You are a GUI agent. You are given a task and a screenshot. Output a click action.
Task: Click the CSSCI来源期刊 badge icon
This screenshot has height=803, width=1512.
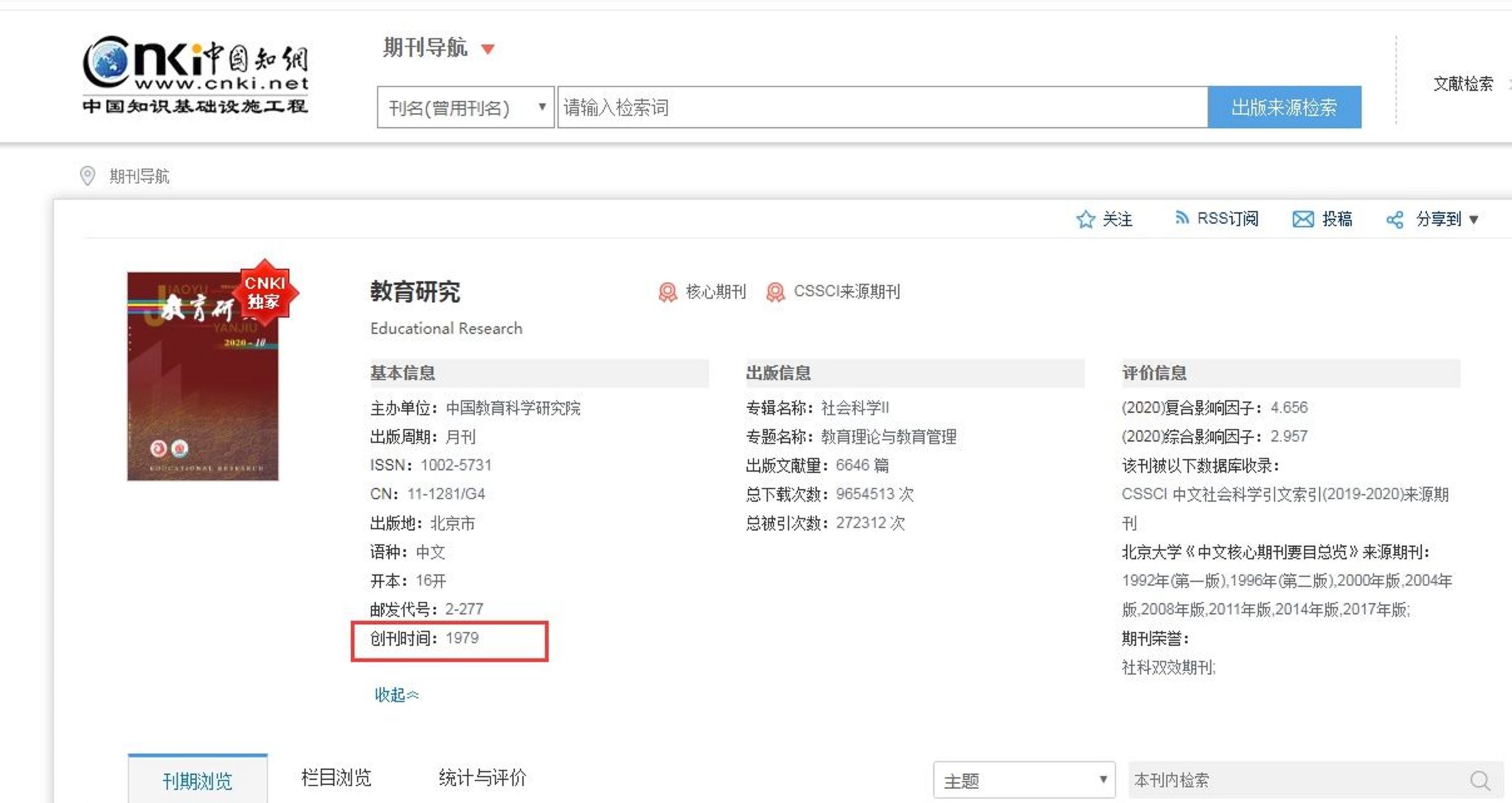[x=776, y=291]
